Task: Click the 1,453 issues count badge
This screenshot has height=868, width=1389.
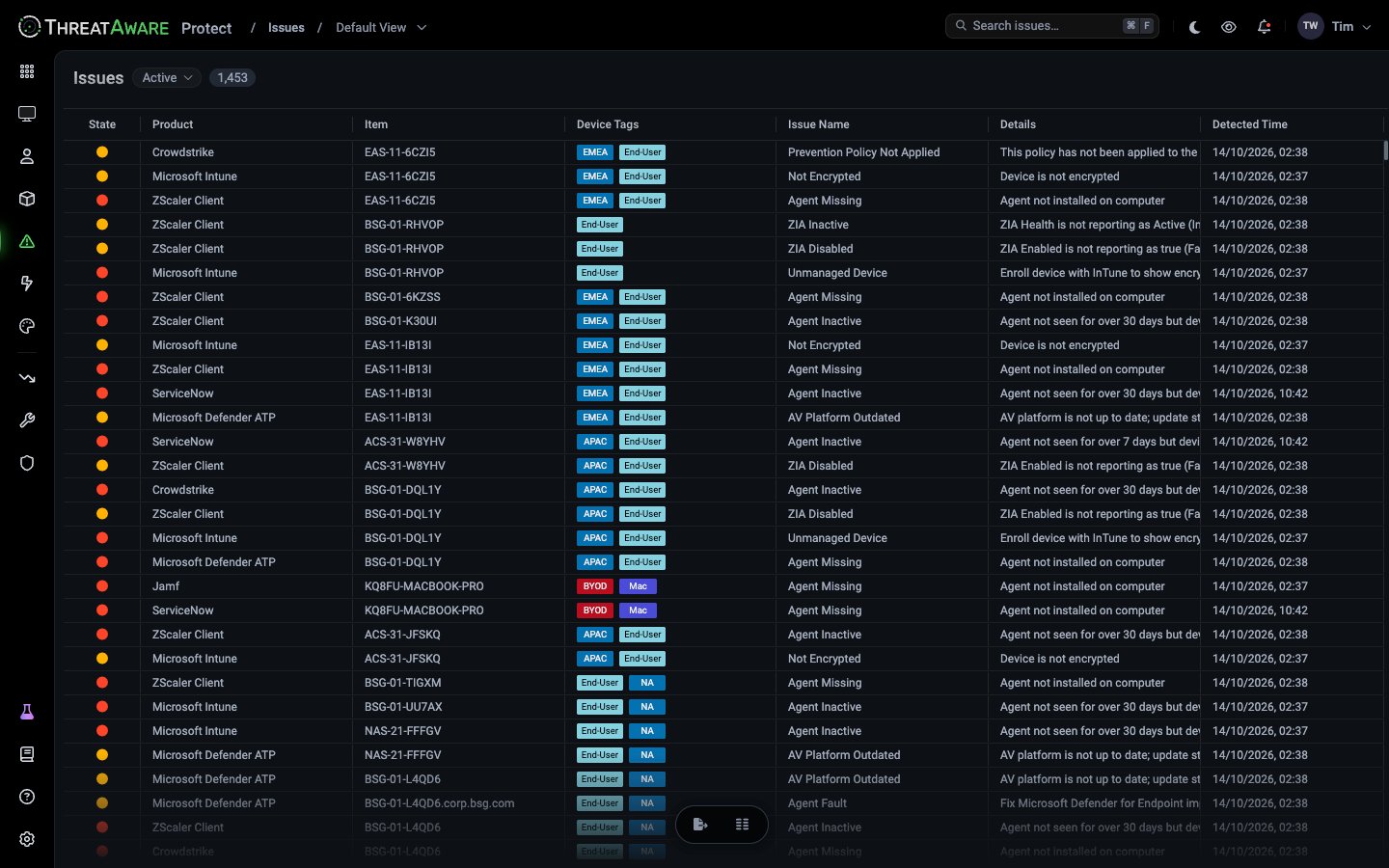Action: 232,78
